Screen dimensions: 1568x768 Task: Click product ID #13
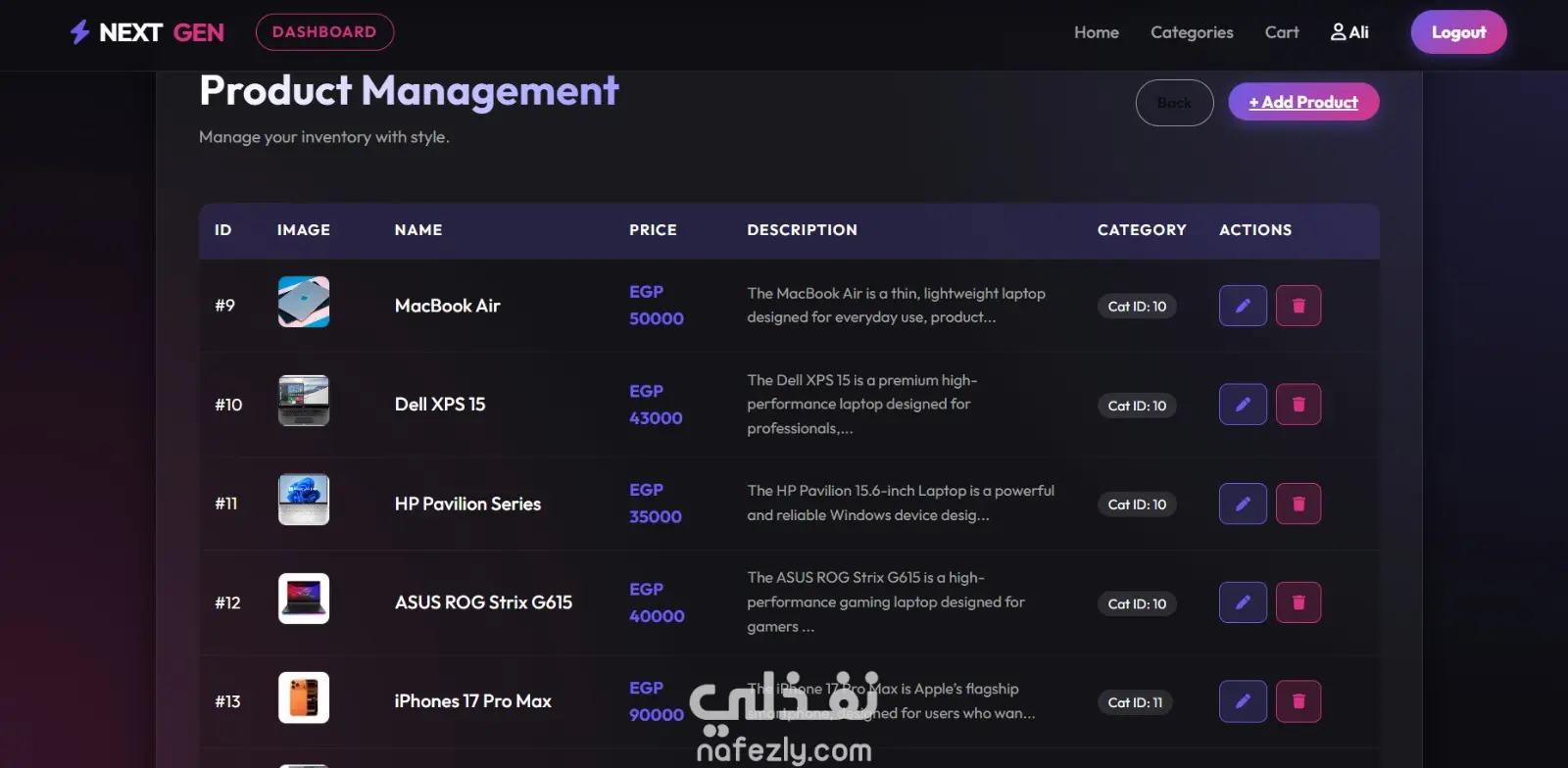pos(227,701)
